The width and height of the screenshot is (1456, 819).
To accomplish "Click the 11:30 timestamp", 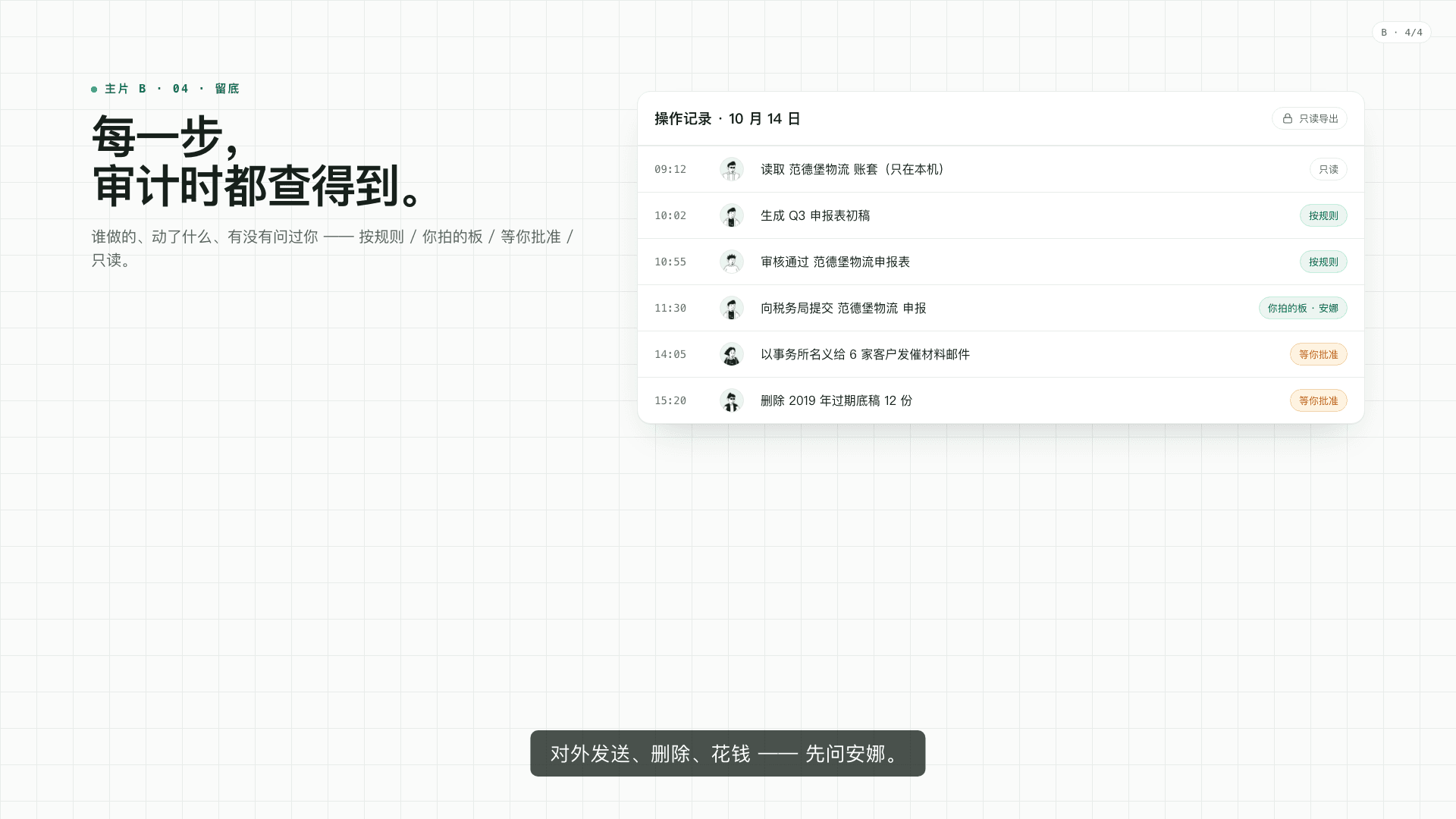I will coord(670,308).
